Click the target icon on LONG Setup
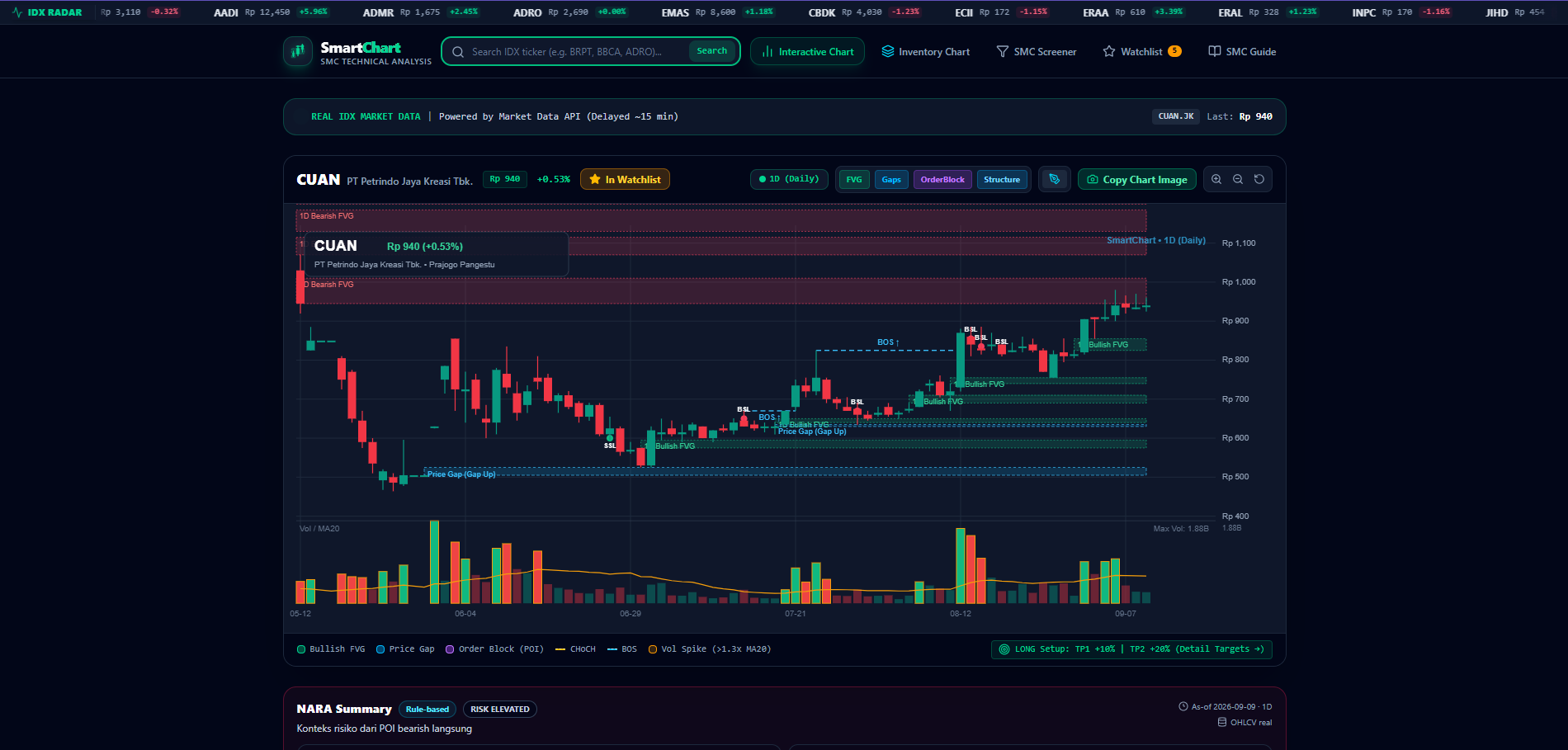The image size is (1568, 750). (1004, 649)
